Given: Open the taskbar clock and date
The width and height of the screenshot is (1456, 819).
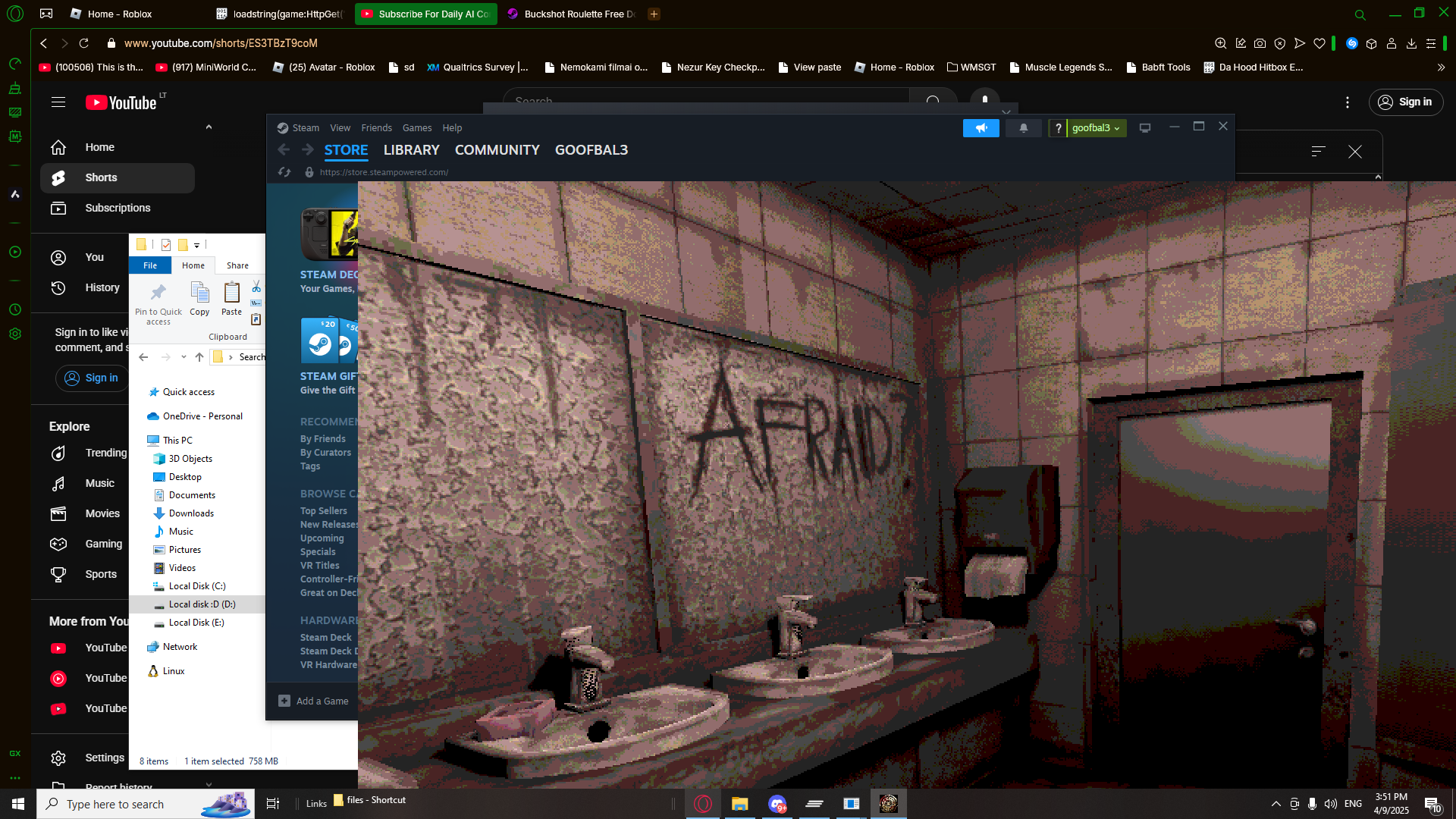Looking at the screenshot, I should pos(1392,804).
